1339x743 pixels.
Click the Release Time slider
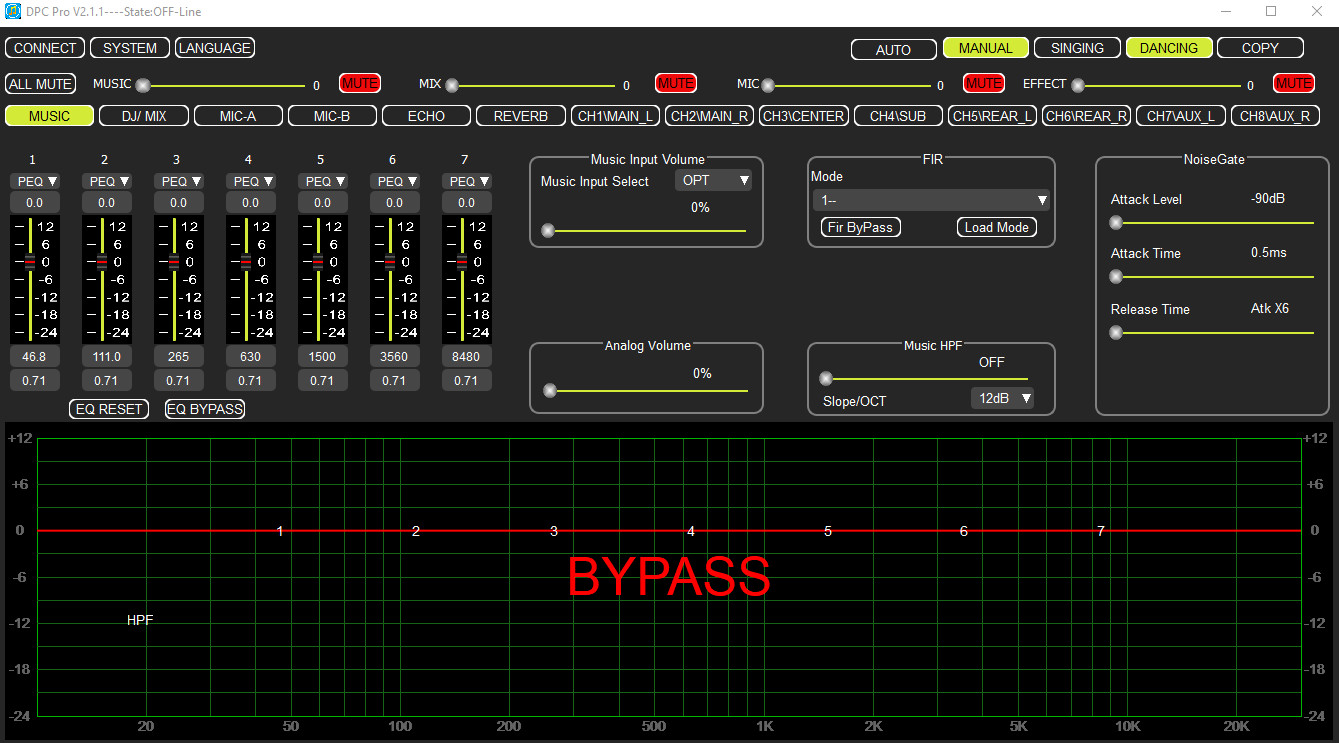point(1212,332)
